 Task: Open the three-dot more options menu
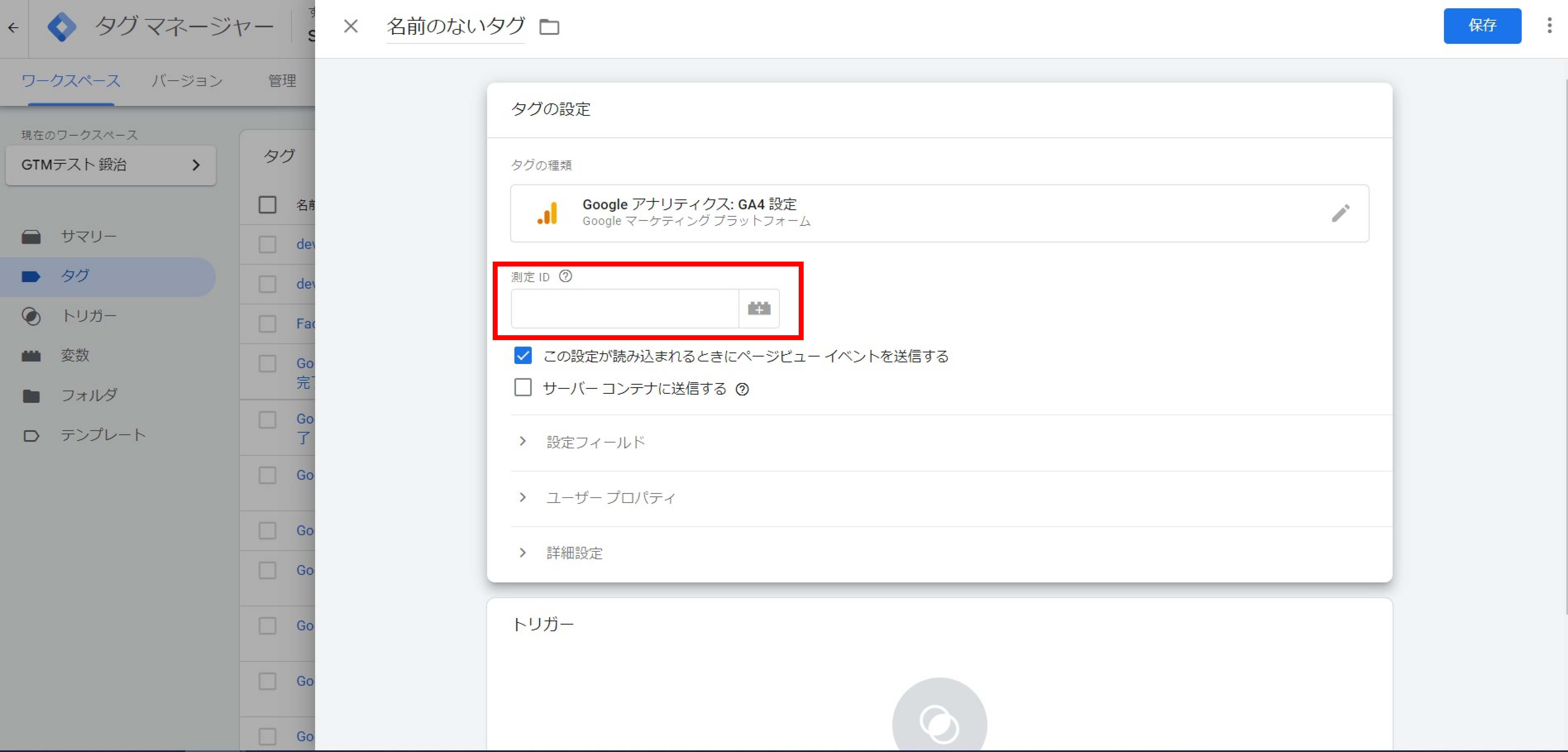(1549, 26)
